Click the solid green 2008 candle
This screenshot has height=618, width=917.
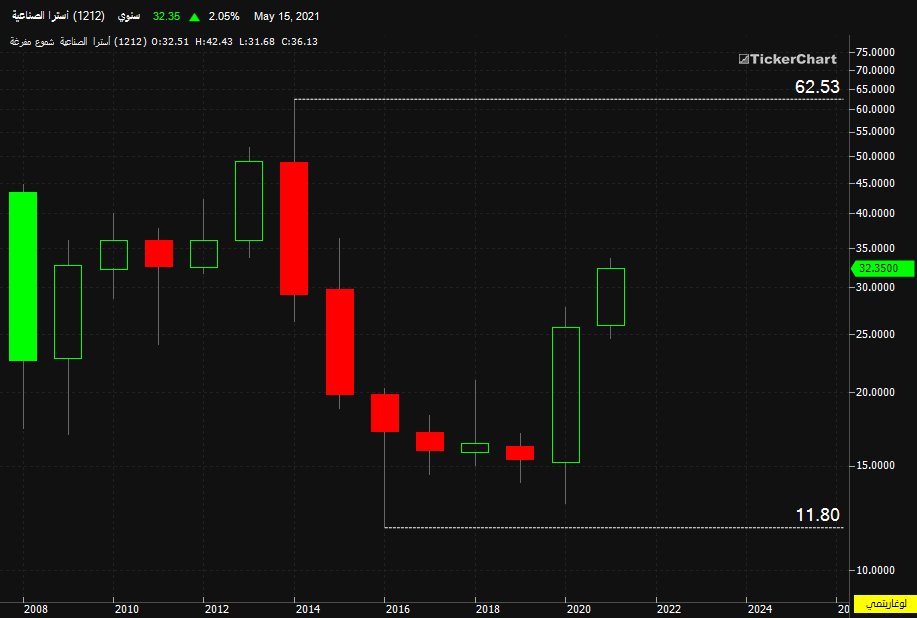pyautogui.click(x=23, y=276)
